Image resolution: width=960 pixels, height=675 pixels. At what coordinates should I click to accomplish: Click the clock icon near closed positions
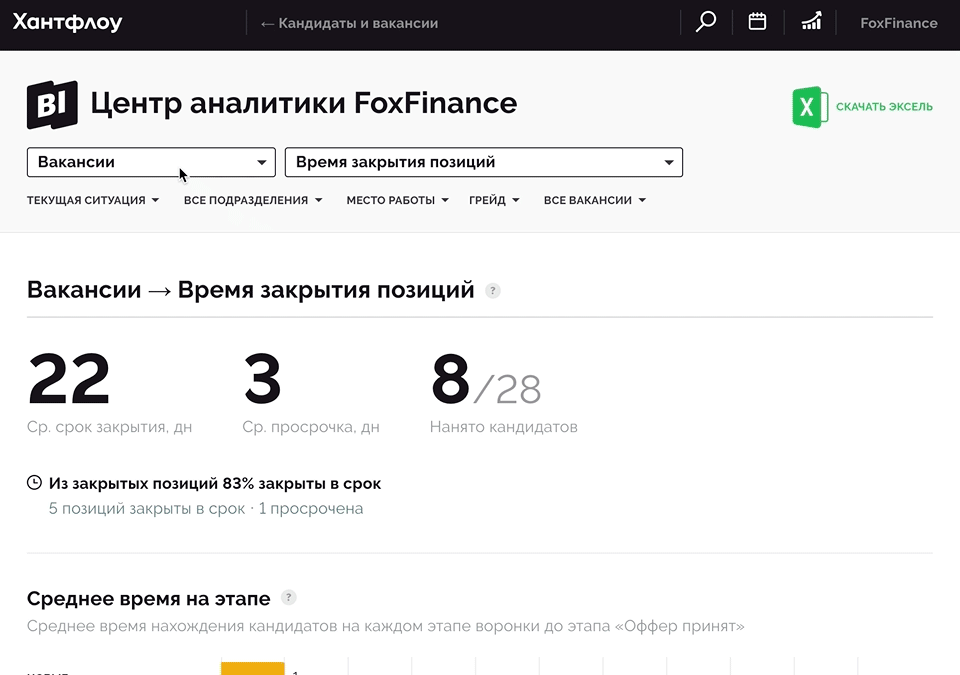click(35, 483)
